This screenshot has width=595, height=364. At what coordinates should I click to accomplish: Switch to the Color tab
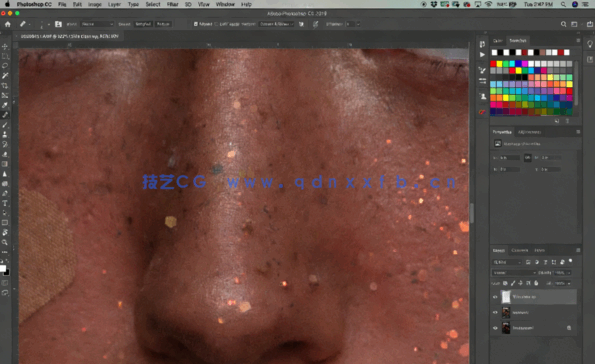[x=497, y=41]
